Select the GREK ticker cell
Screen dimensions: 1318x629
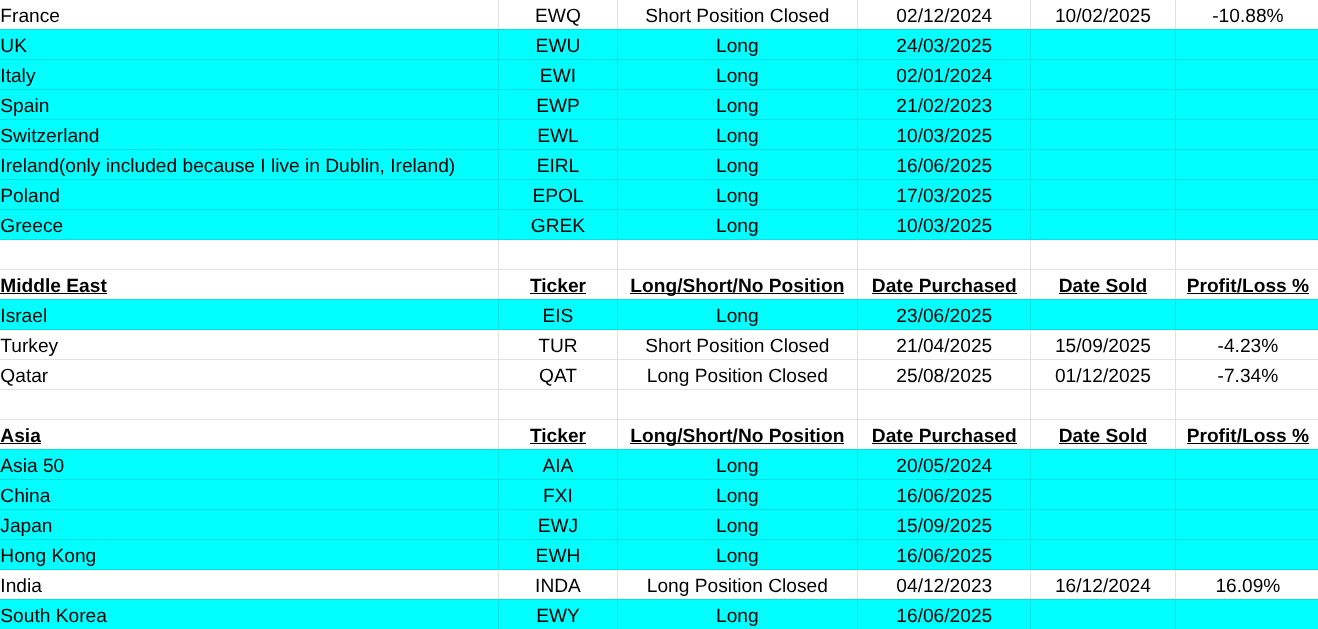[x=557, y=226]
